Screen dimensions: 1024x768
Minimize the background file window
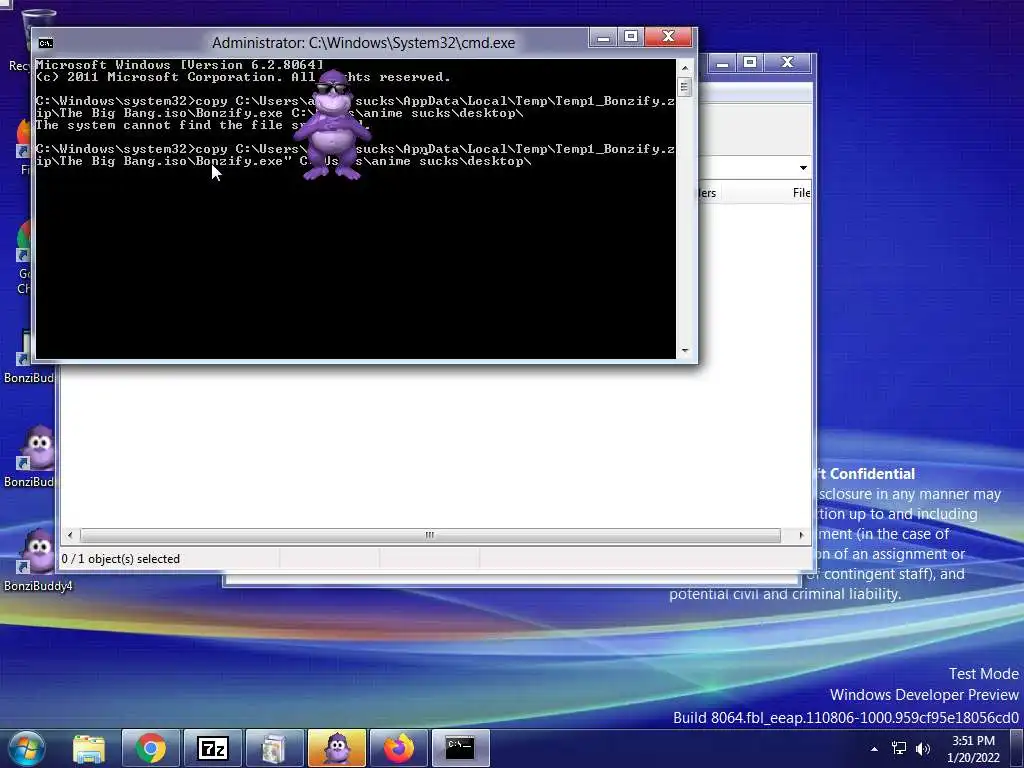tap(722, 63)
